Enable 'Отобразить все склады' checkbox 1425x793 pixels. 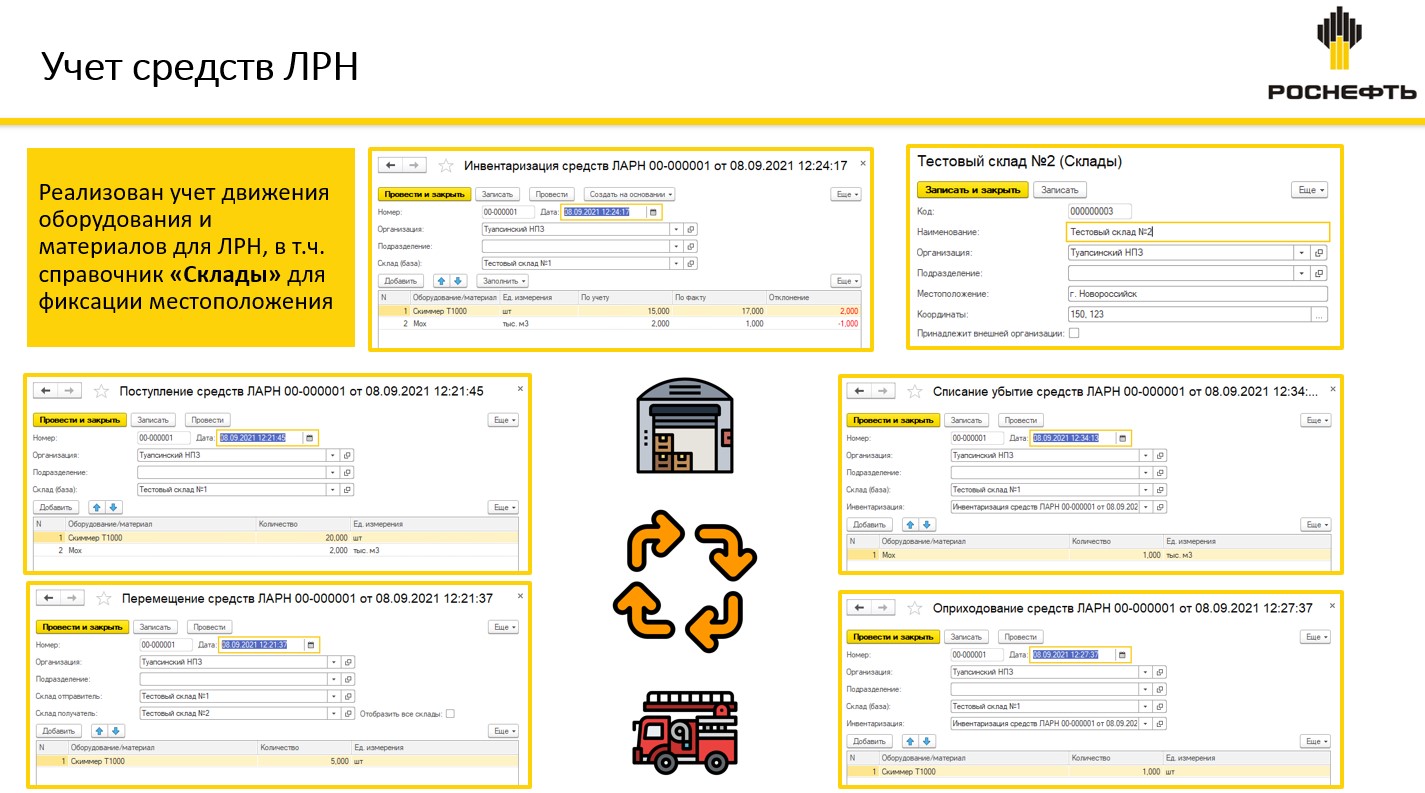(450, 713)
